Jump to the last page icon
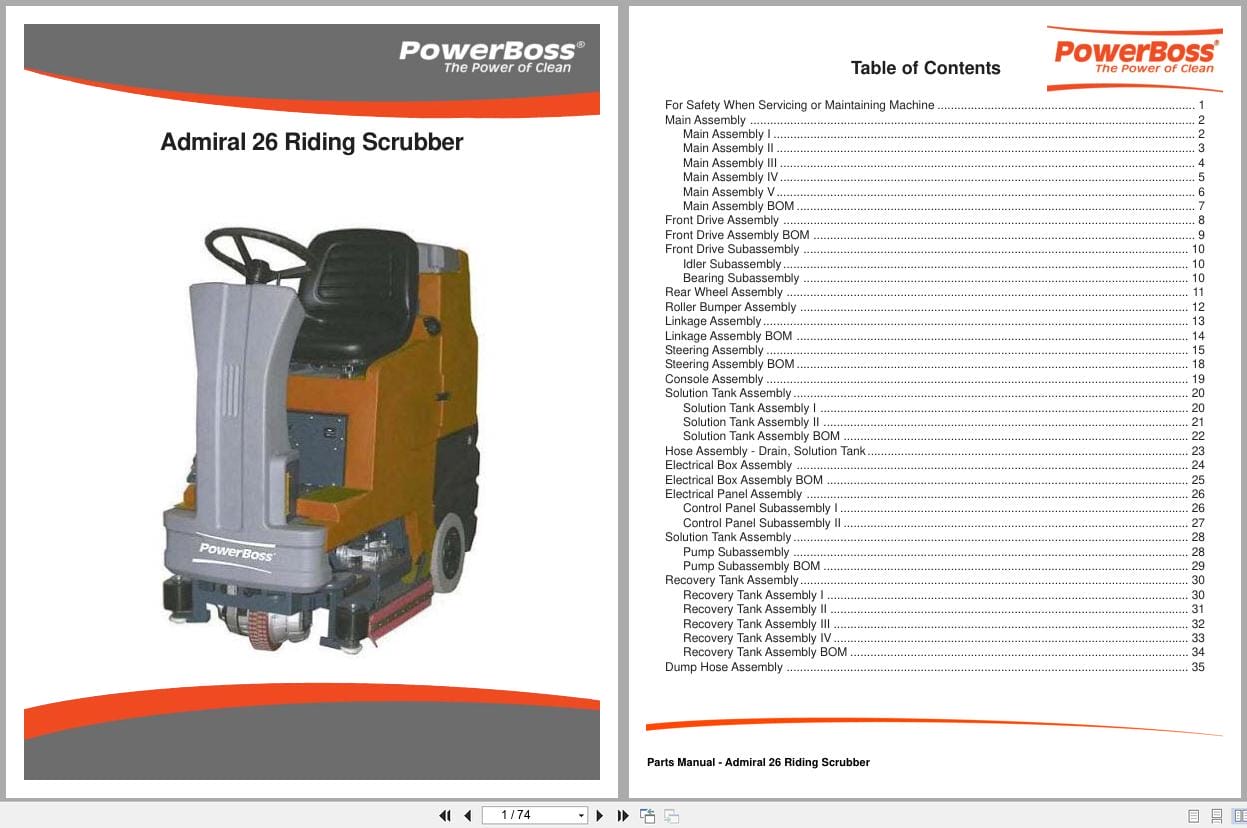 click(621, 816)
